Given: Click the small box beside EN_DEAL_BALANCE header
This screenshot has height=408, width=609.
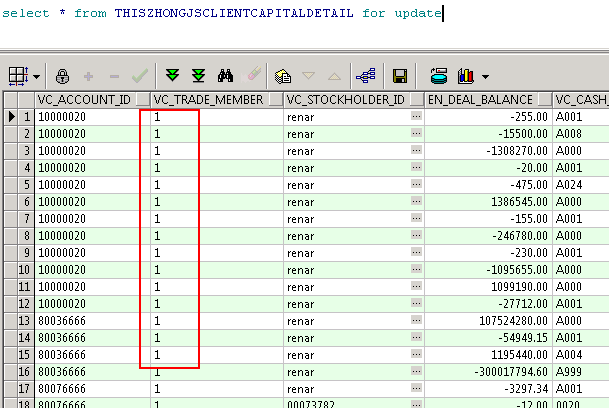Looking at the screenshot, I should [x=545, y=100].
